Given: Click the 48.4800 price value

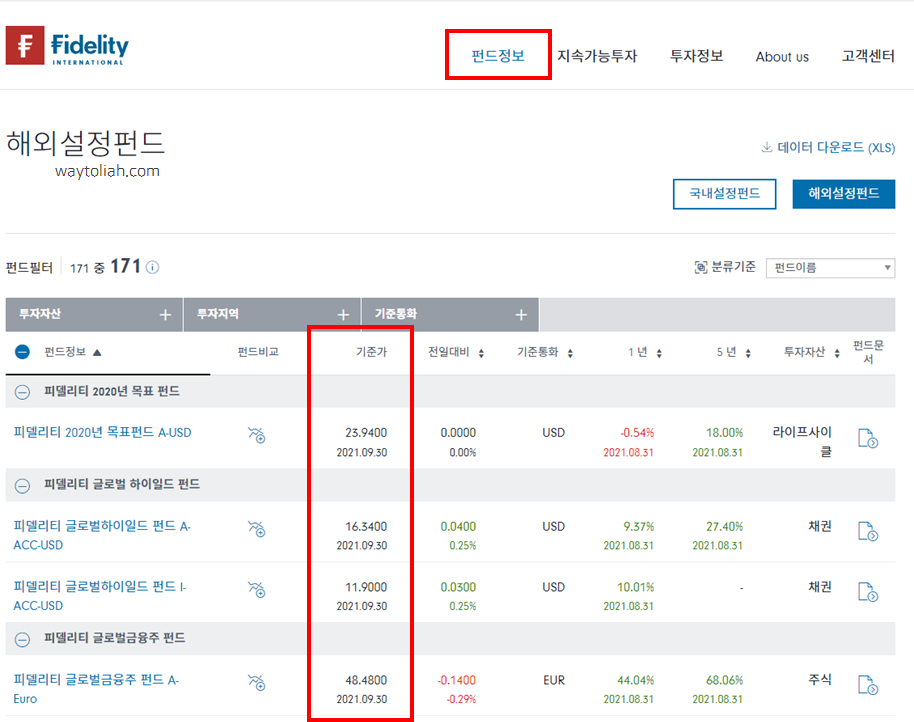Looking at the screenshot, I should pos(366,680).
